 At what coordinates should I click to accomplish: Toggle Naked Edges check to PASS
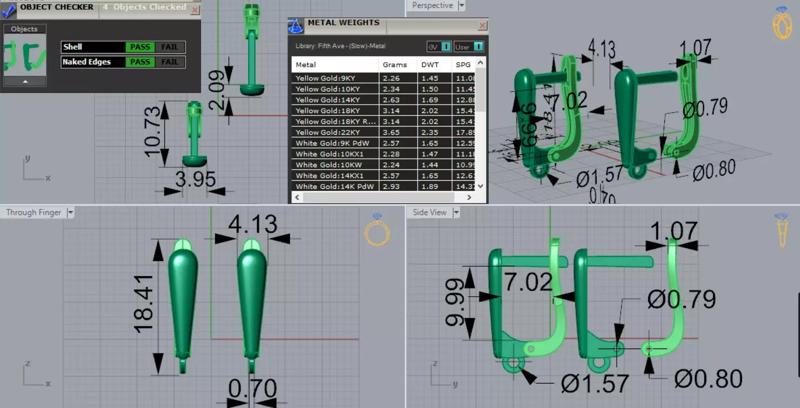tap(140, 62)
